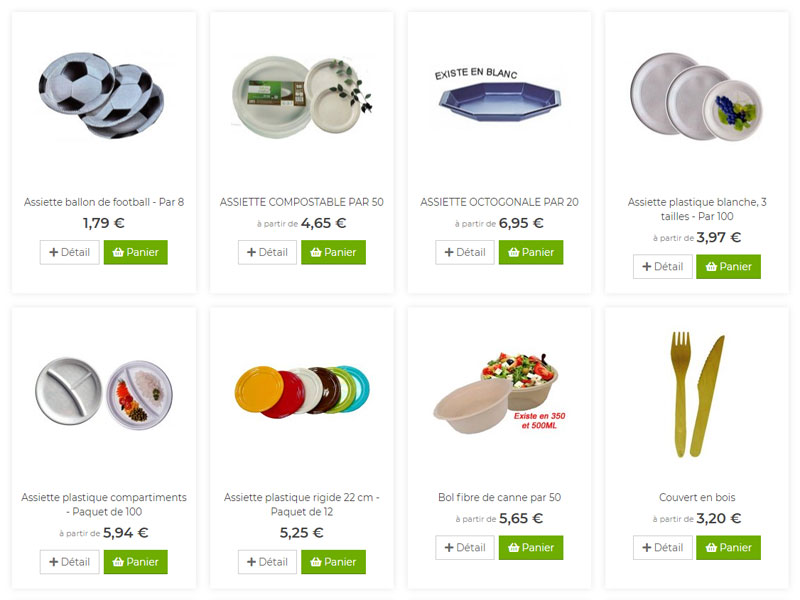Add Bol fibre de canne to Panier
The image size is (800, 600).
(x=531, y=547)
